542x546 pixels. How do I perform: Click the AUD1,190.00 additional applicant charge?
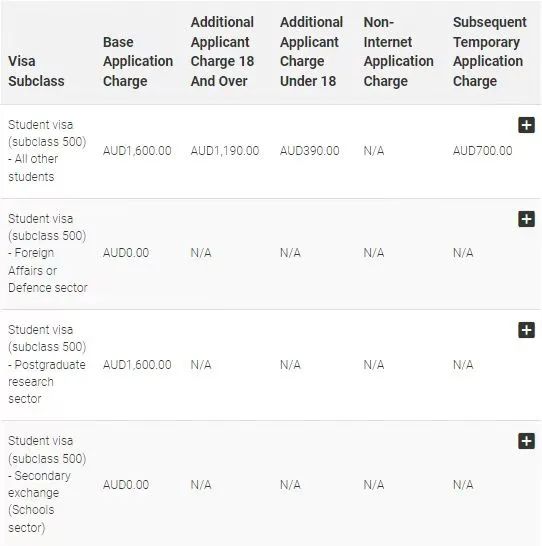[x=225, y=151]
